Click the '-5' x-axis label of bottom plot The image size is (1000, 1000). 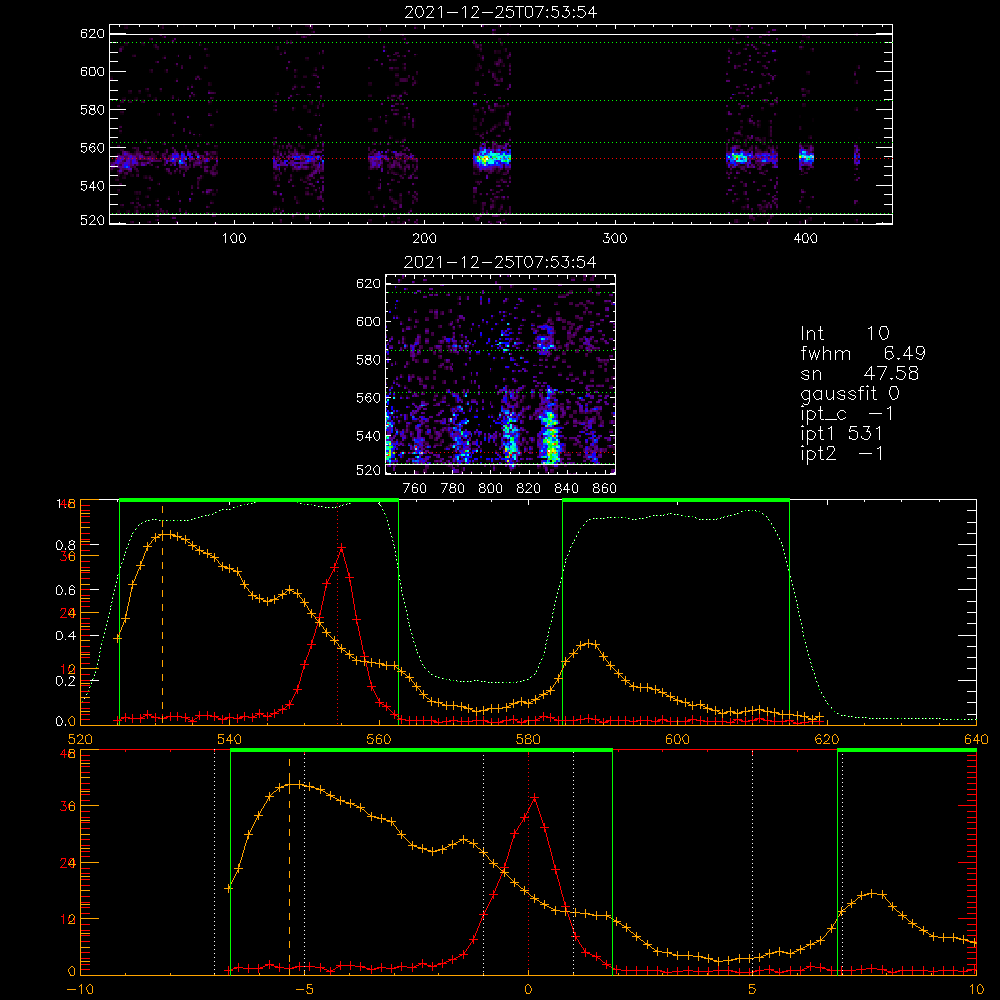(x=304, y=989)
